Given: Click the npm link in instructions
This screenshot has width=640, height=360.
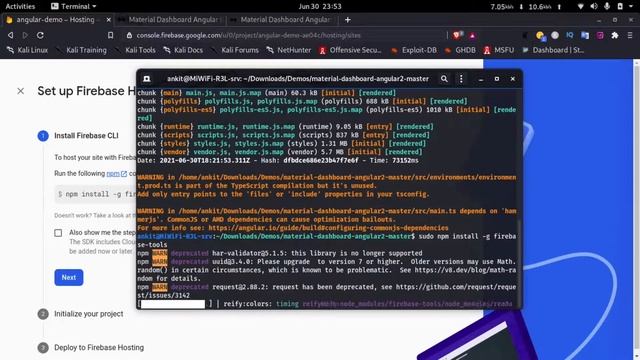Looking at the screenshot, I should [117, 174].
